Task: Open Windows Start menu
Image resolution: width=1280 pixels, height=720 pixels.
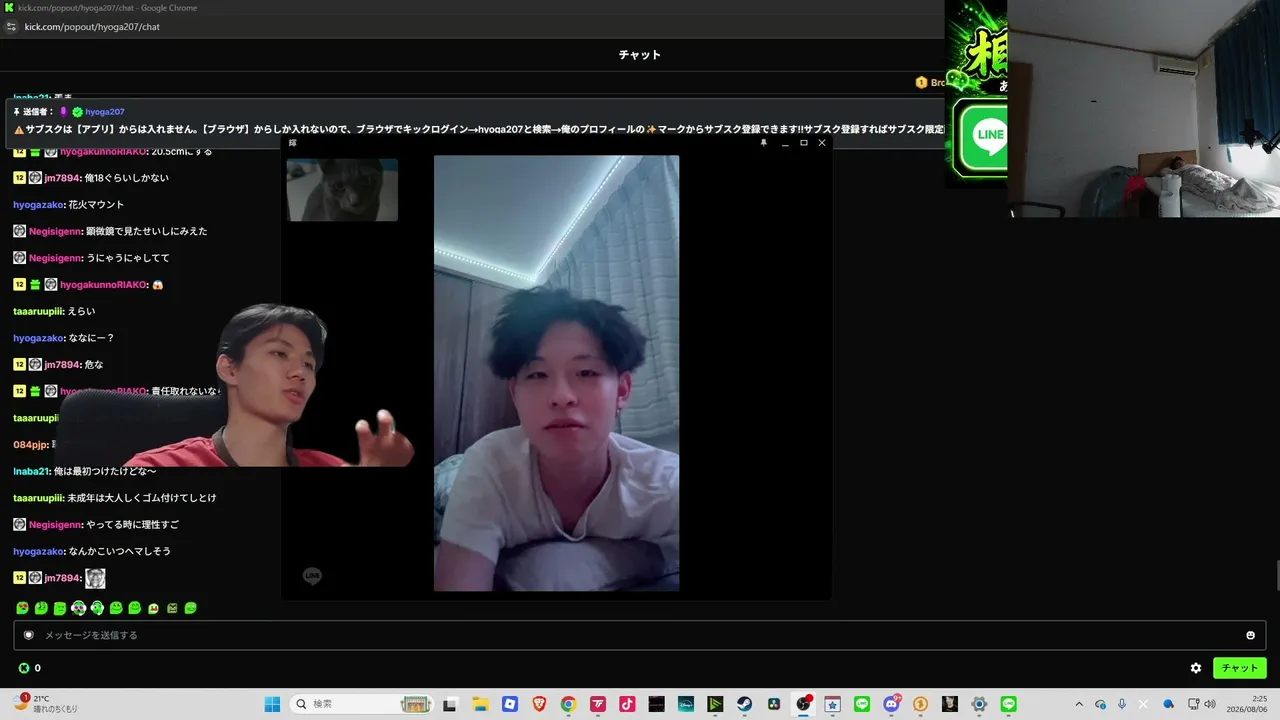Action: point(272,704)
